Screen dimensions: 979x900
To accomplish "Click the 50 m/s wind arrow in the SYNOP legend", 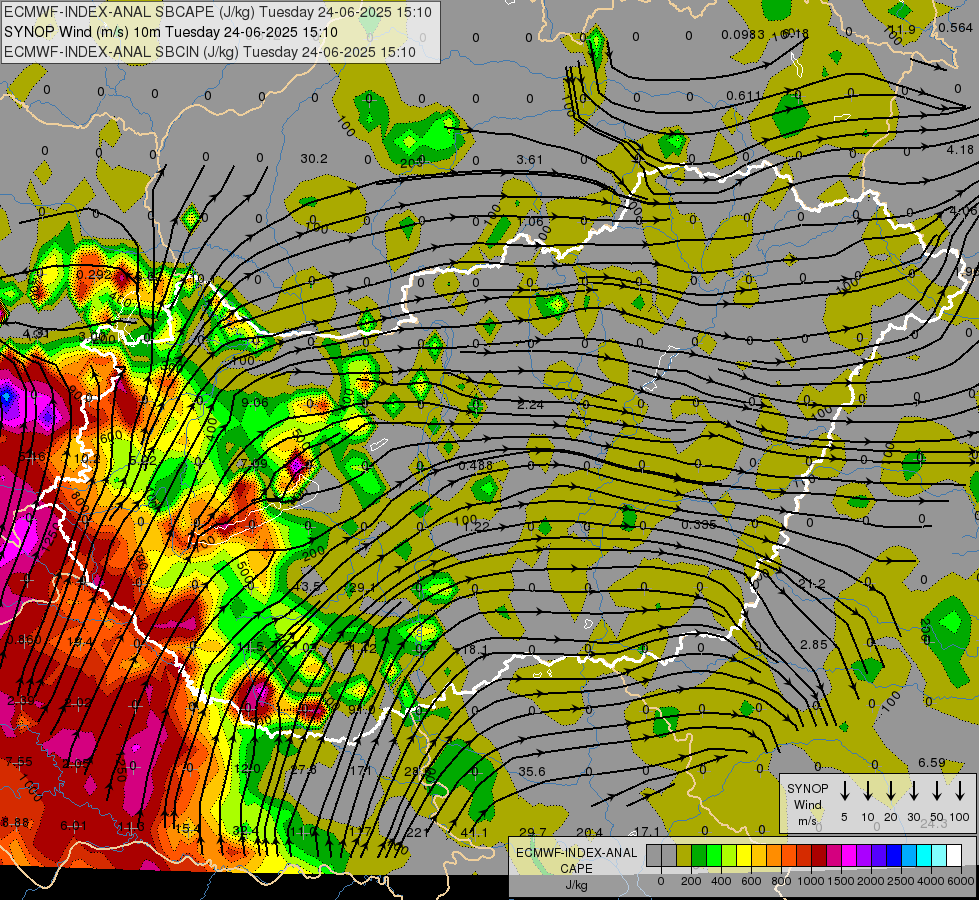I will (x=937, y=791).
